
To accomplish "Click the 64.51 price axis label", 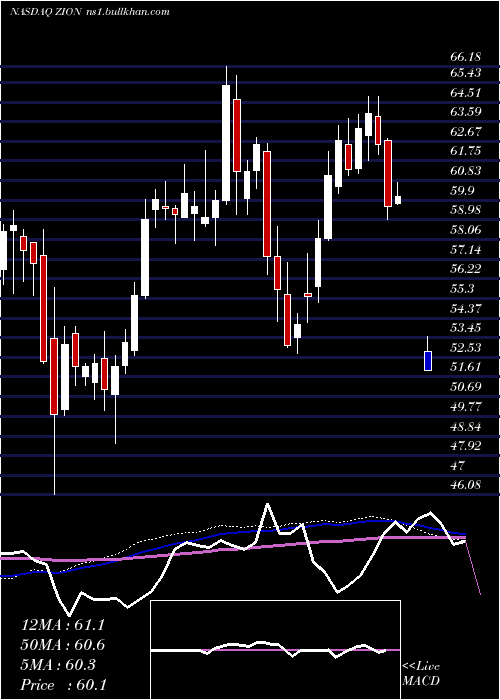I will point(465,92).
